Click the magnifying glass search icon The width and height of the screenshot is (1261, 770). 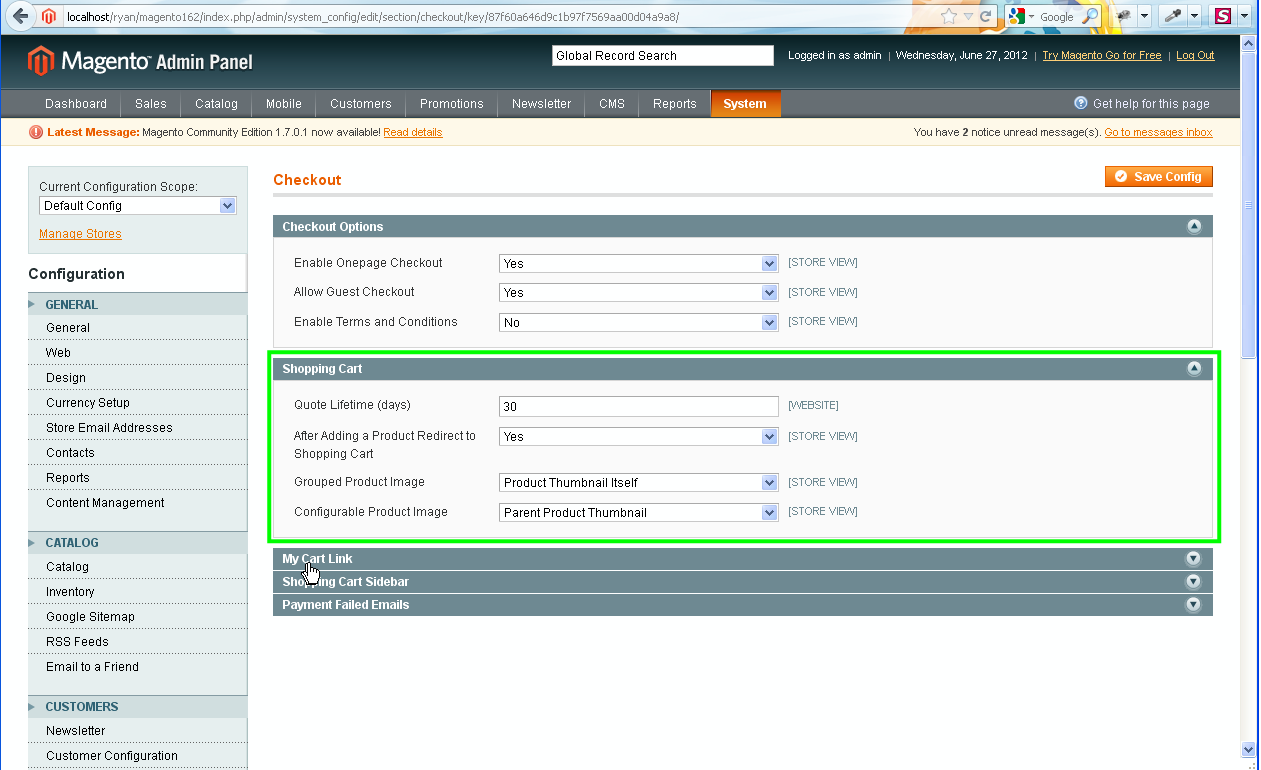[x=1090, y=16]
